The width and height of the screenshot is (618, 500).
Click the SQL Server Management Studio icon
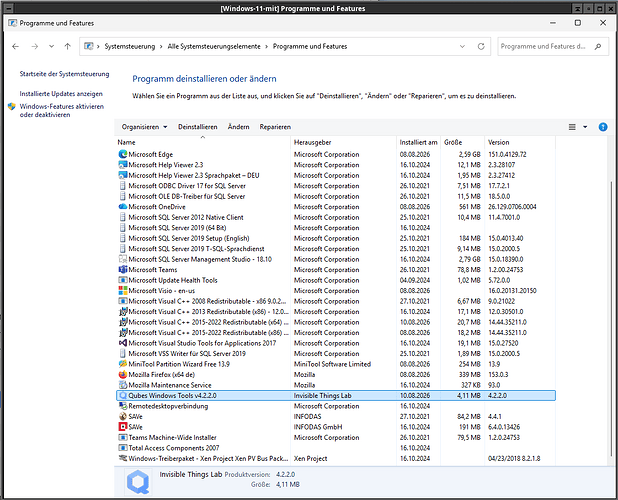pos(123,259)
